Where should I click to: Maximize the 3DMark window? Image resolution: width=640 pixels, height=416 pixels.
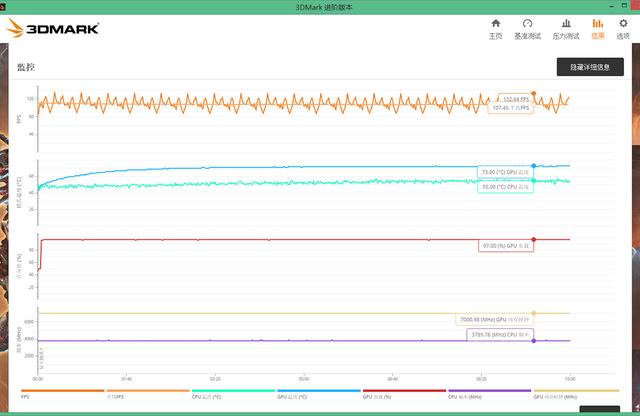point(624,6)
